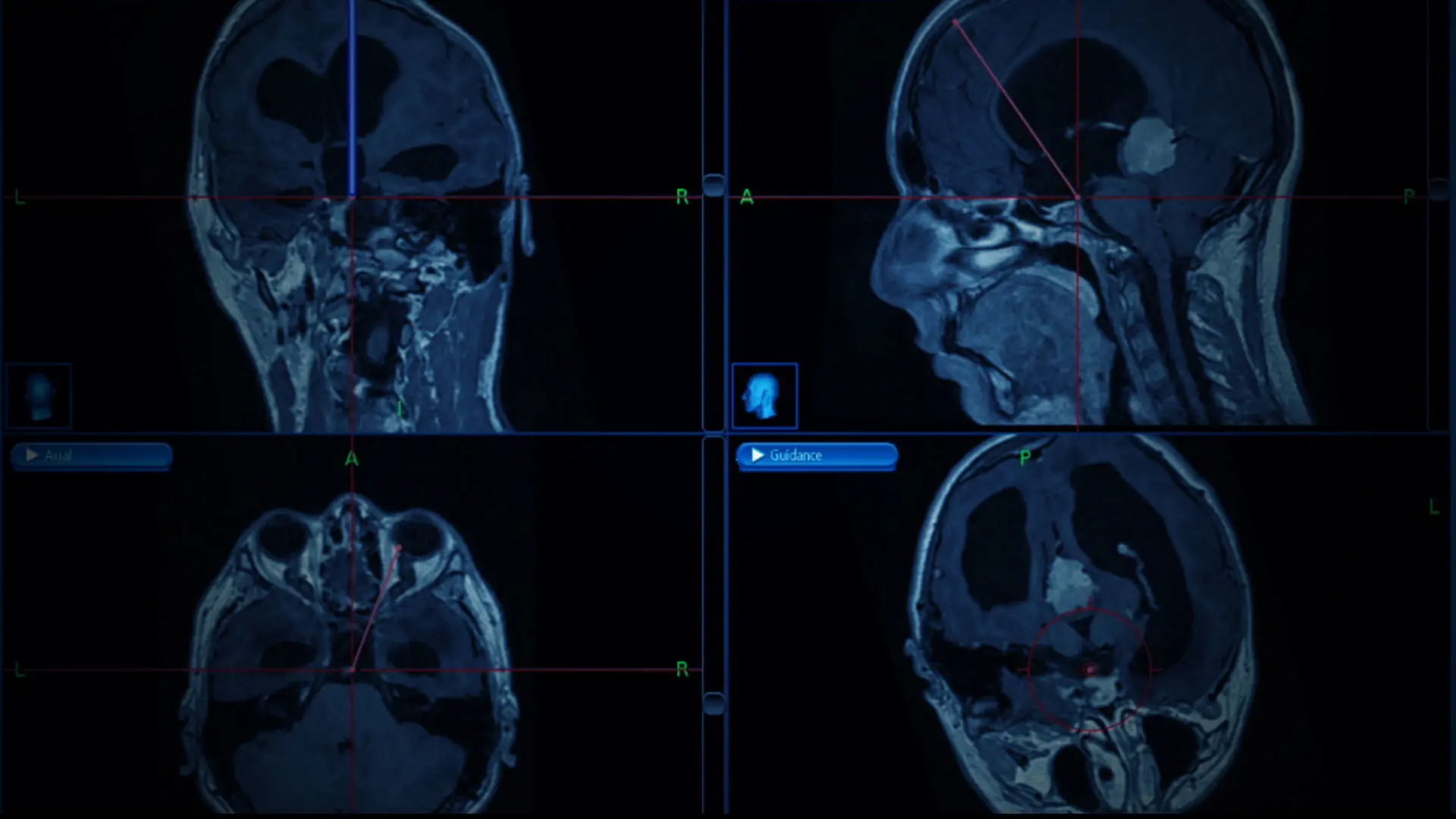The image size is (1456, 819).
Task: Click the bright tumor mass in sagittal view
Action: coord(1148,146)
